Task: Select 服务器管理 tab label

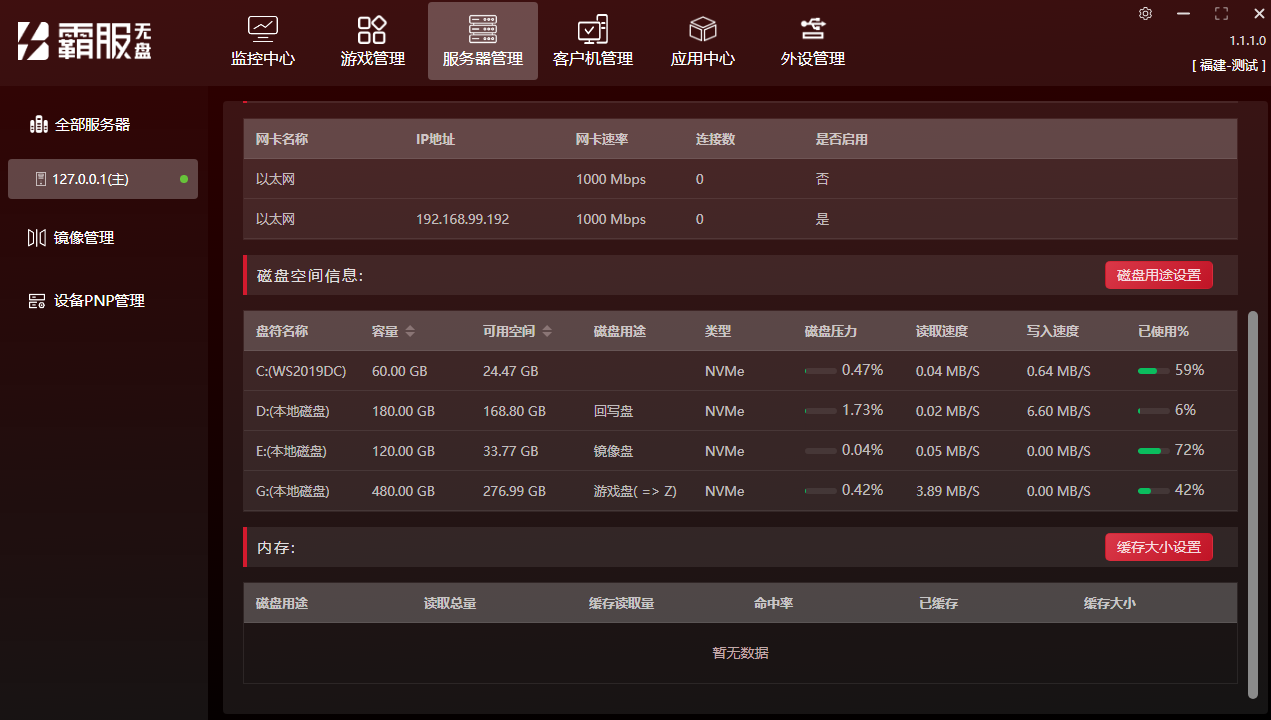Action: [x=483, y=59]
